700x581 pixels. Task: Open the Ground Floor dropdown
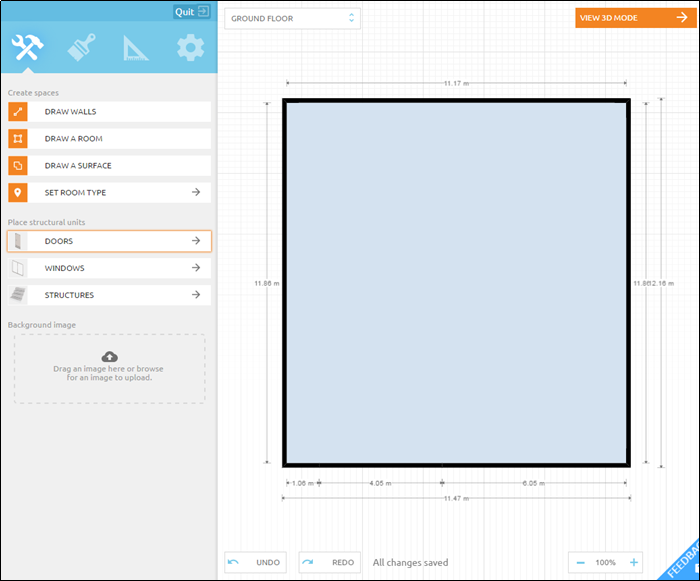pyautogui.click(x=292, y=18)
